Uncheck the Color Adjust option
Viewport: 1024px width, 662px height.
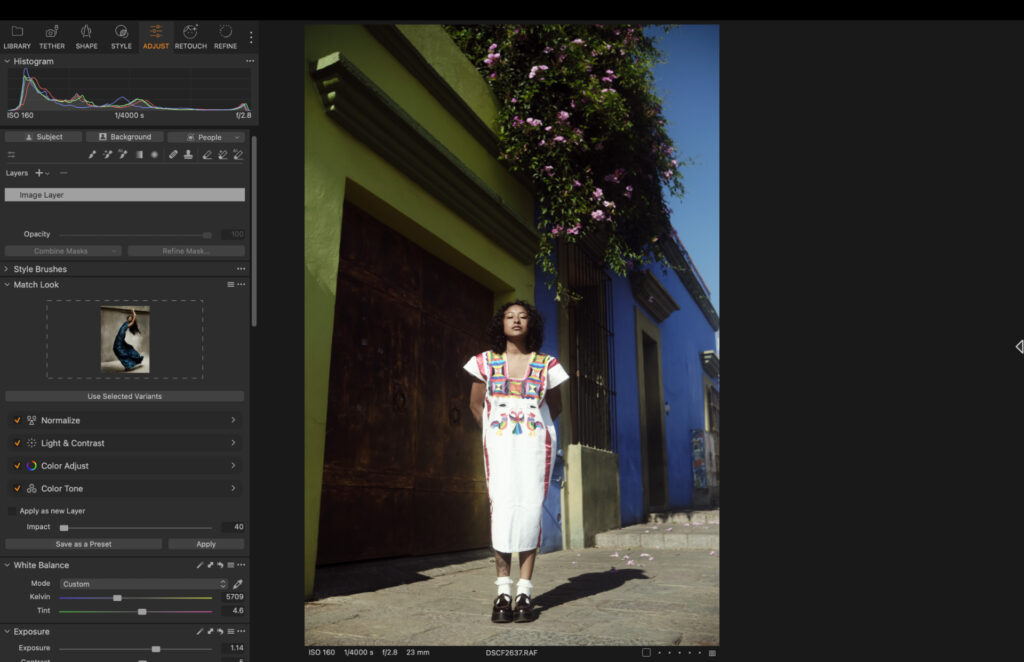coord(16,465)
